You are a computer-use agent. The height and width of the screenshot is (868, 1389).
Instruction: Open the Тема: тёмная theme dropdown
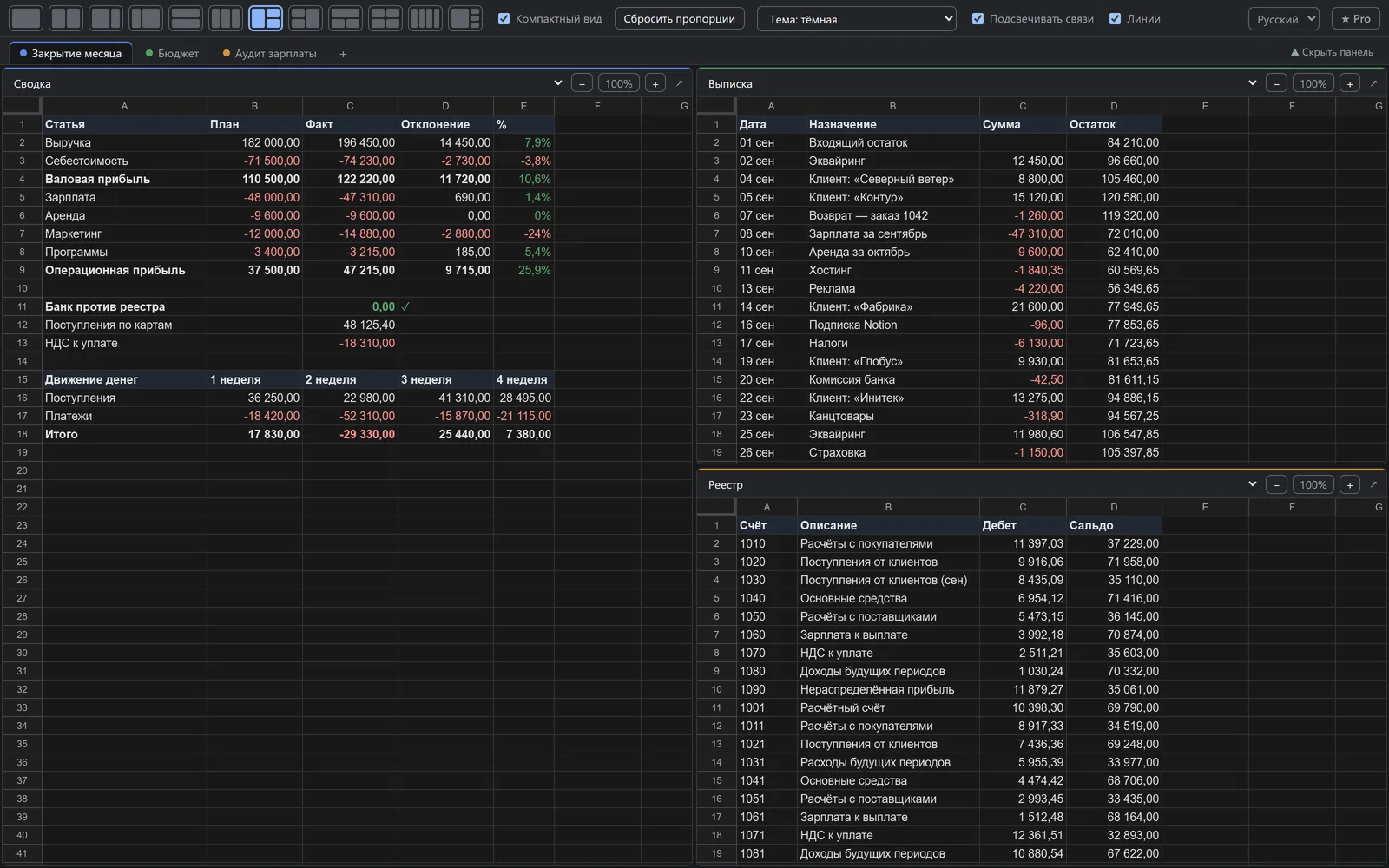point(857,19)
